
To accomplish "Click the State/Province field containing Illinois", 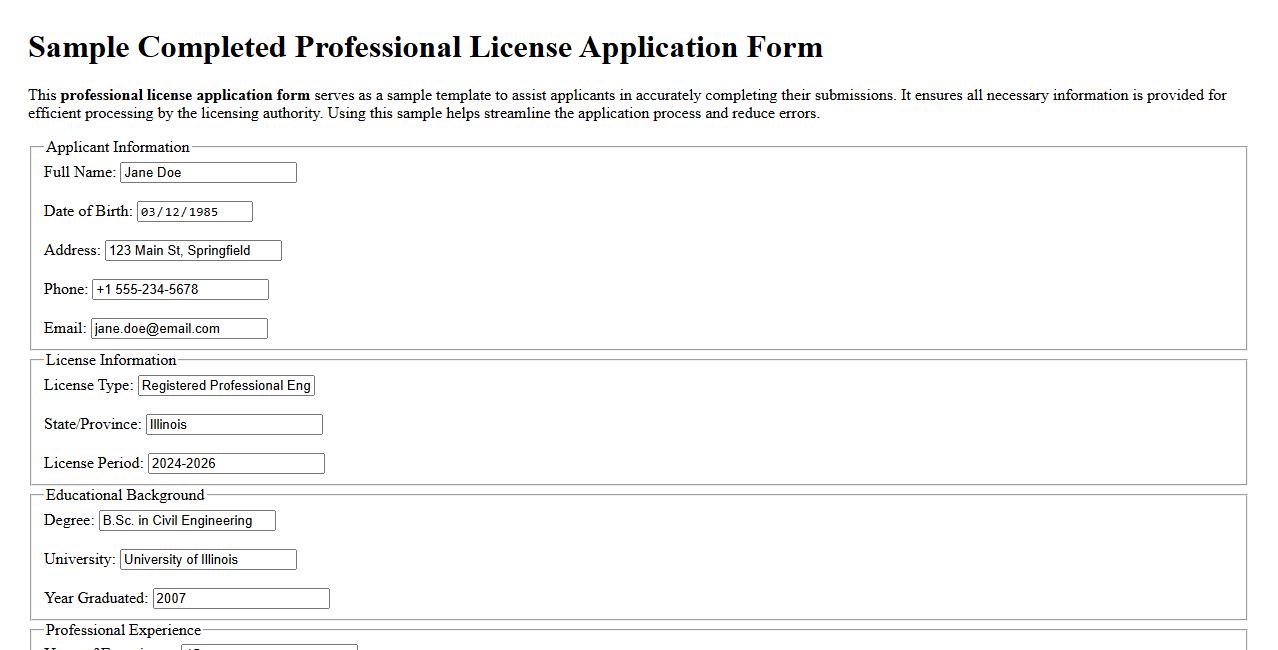I will point(234,424).
